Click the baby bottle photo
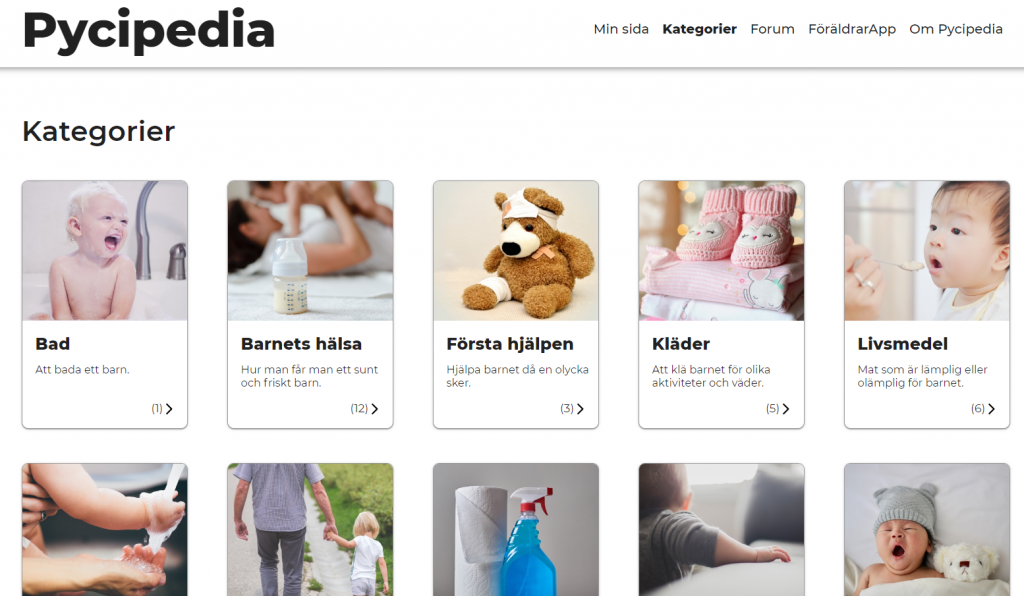1024x596 pixels. tap(310, 251)
